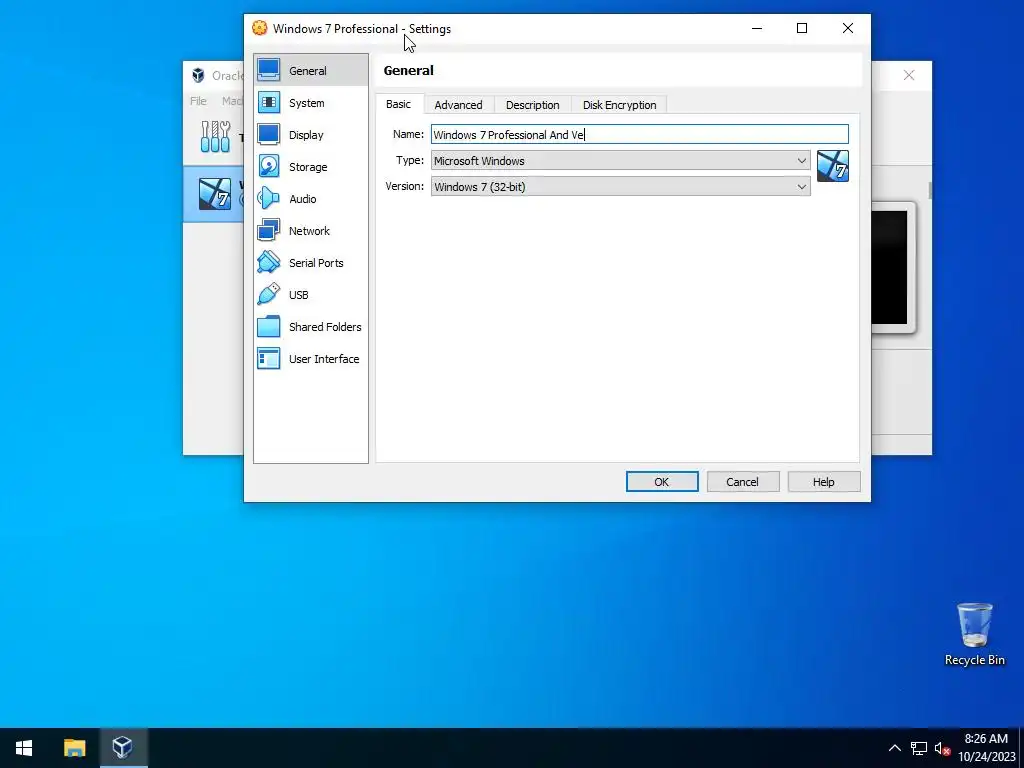Click the VirtualBox cube icon in Manager title
This screenshot has width=1024, height=768.
click(x=198, y=75)
